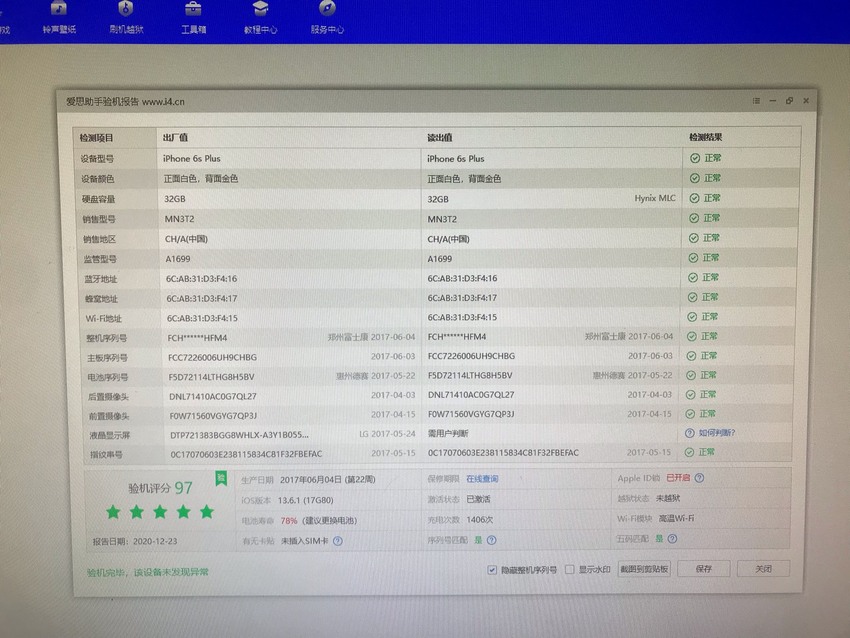Click the 保存 button

703,569
